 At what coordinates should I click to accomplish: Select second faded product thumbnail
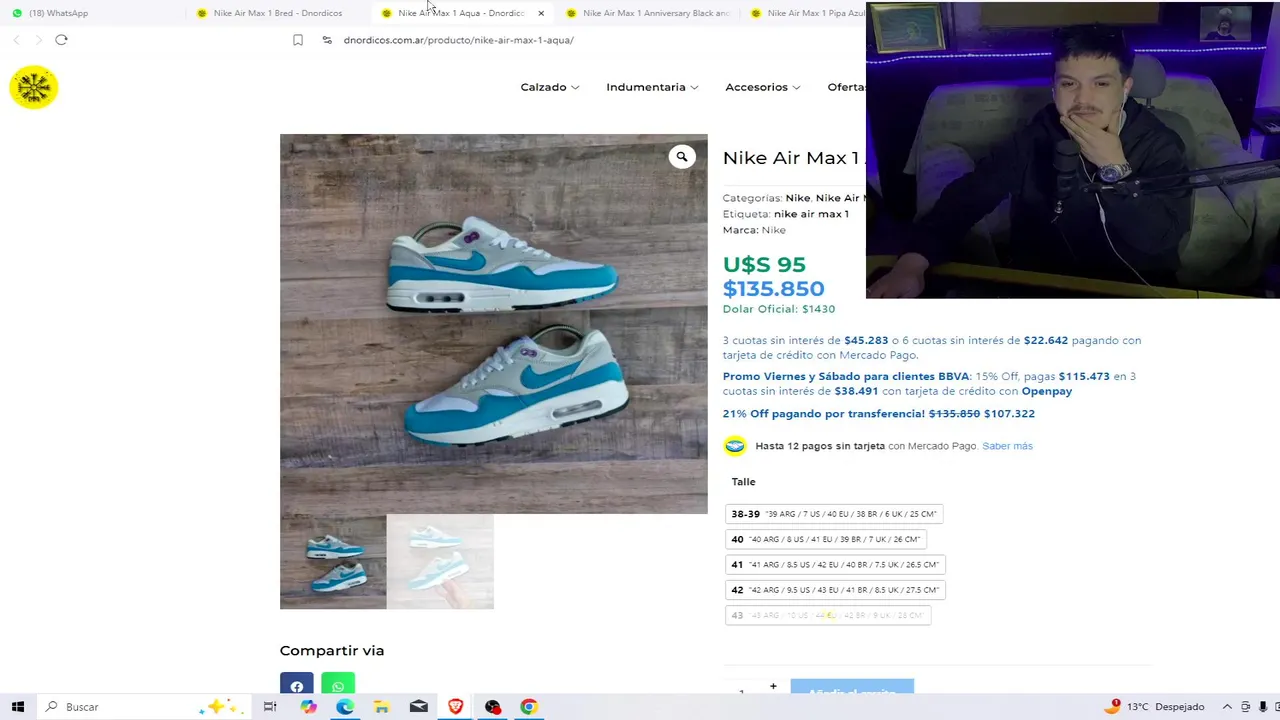pos(440,561)
